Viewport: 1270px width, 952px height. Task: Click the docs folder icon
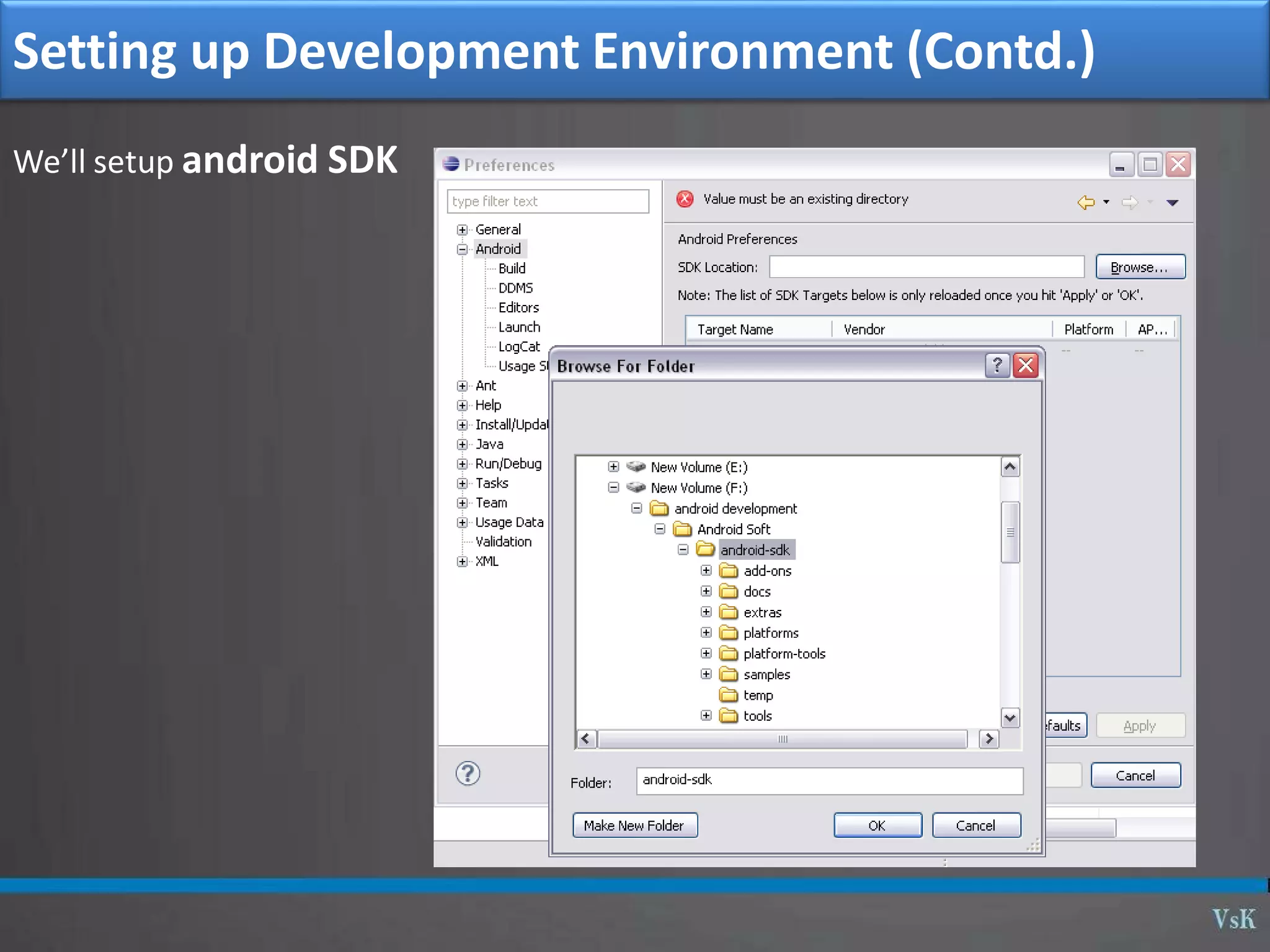729,591
